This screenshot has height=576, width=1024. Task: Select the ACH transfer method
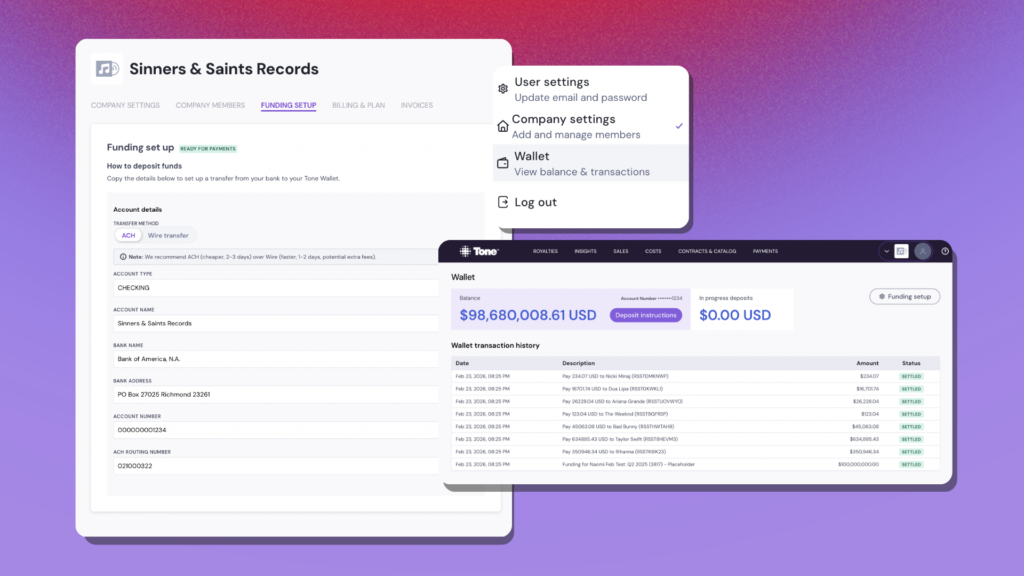[x=128, y=236]
